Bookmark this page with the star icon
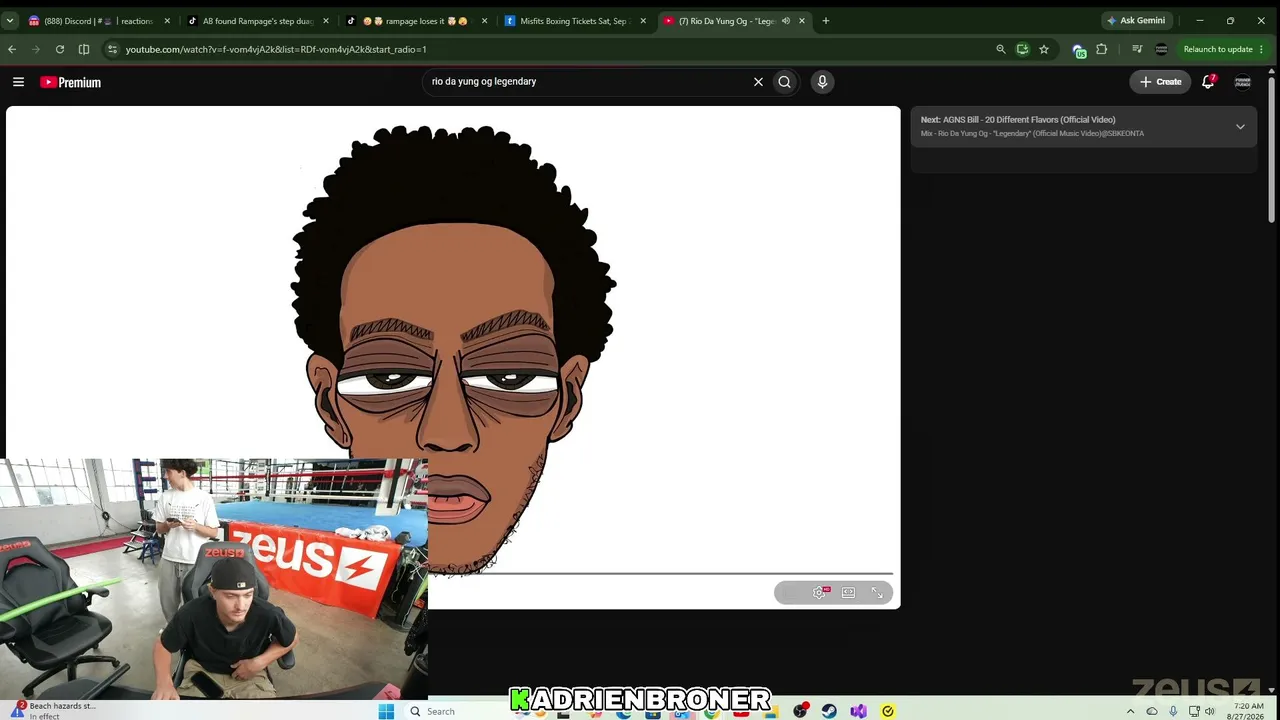1280x720 pixels. pos(1044,49)
